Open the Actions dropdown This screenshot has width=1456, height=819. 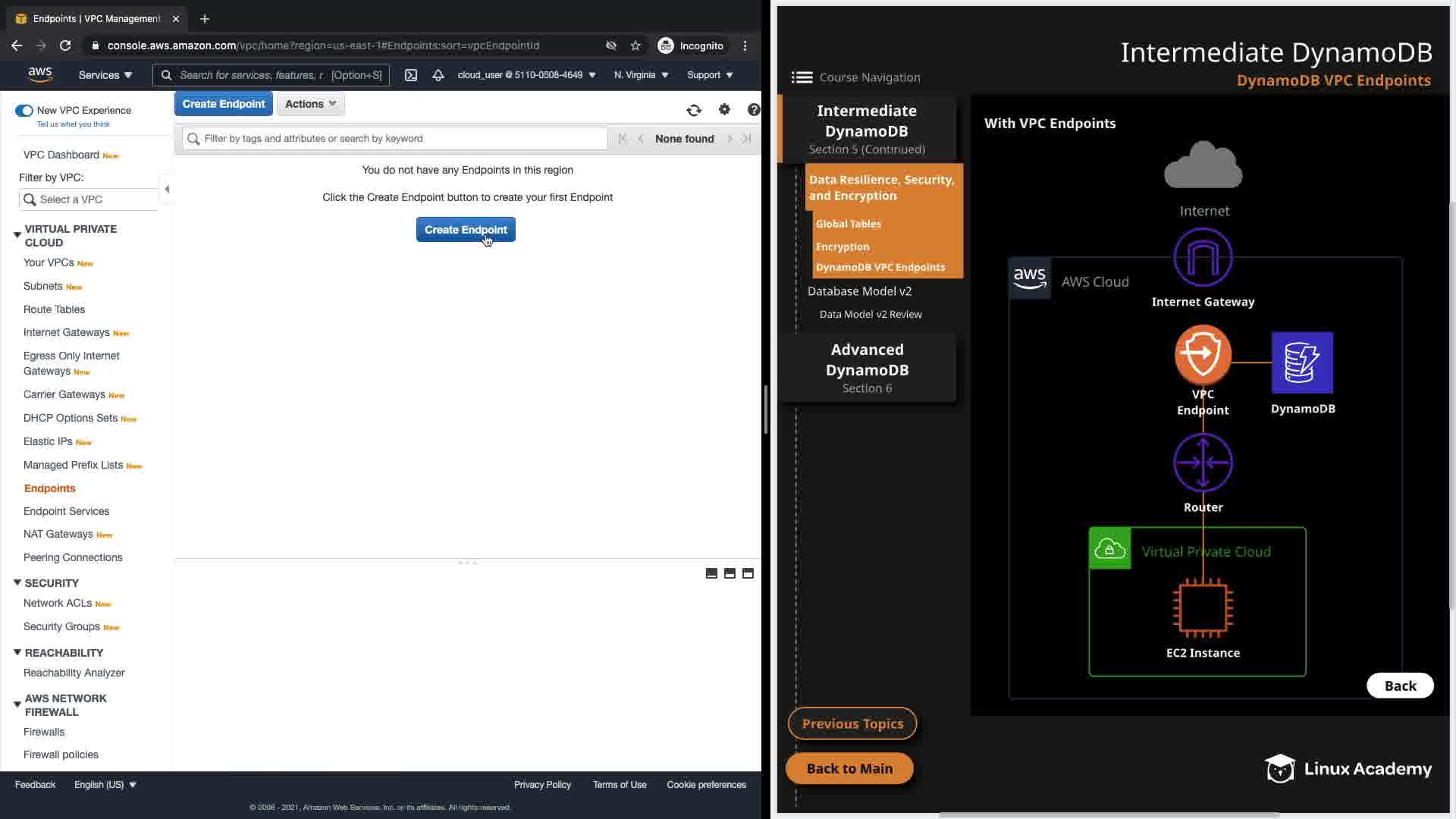coord(310,105)
